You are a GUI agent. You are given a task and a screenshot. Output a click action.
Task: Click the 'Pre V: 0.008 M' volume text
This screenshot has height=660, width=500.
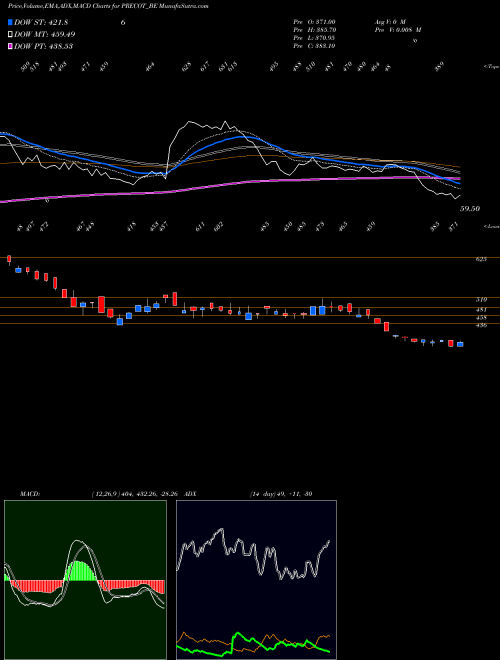pyautogui.click(x=398, y=30)
